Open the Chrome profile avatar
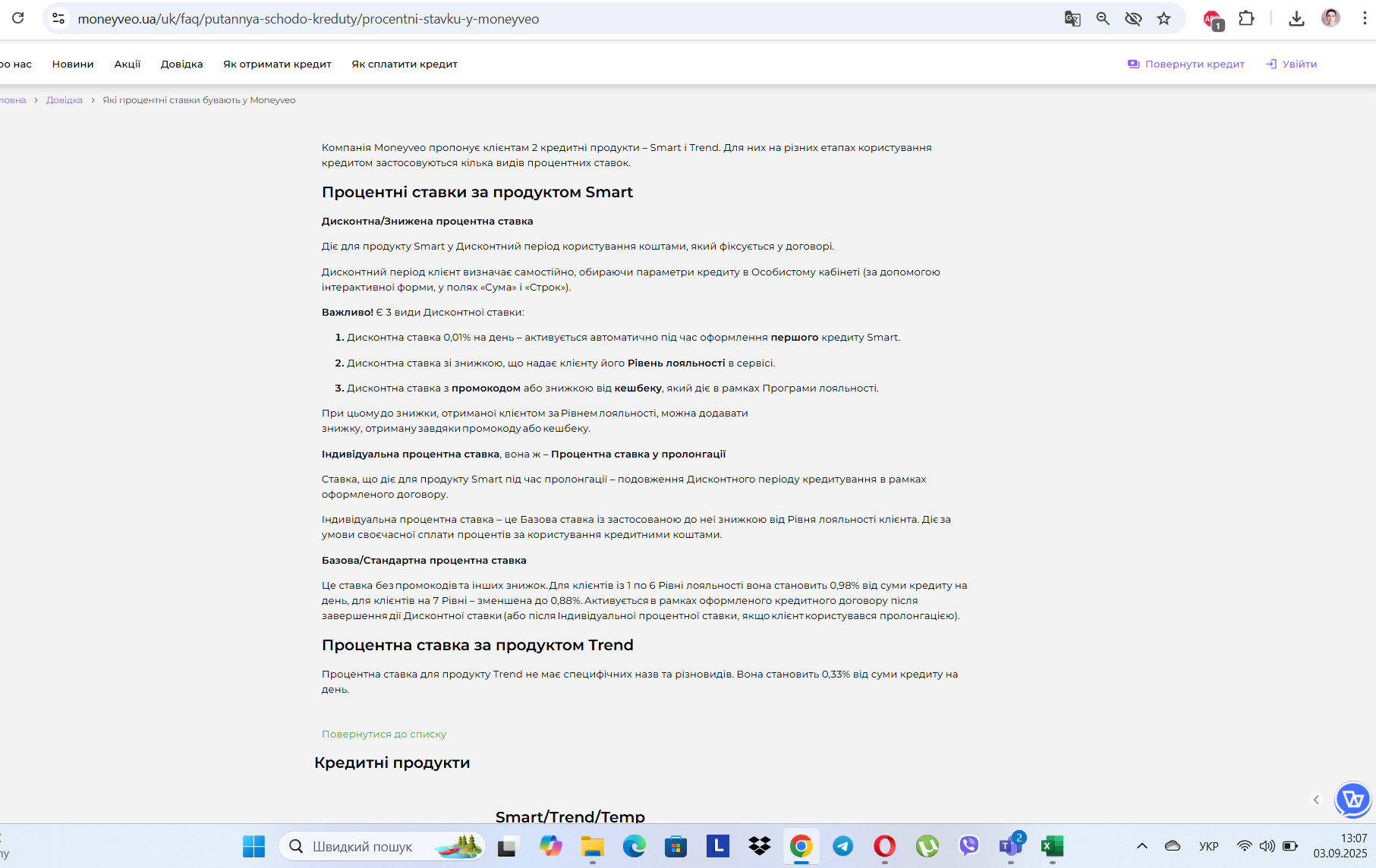Viewport: 1376px width, 868px height. click(x=1330, y=18)
